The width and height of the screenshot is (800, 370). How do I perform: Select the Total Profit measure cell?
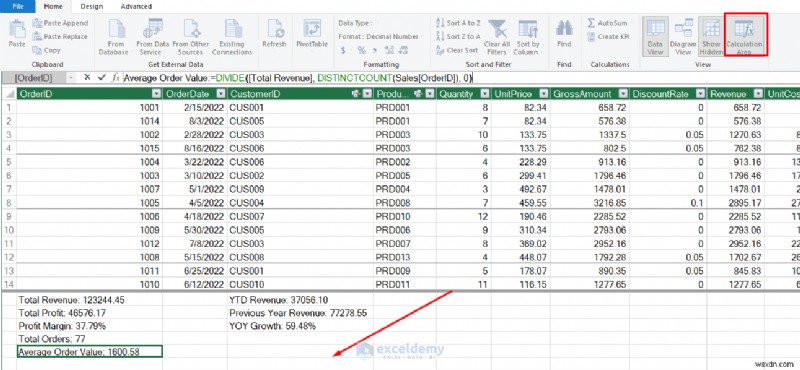89,313
